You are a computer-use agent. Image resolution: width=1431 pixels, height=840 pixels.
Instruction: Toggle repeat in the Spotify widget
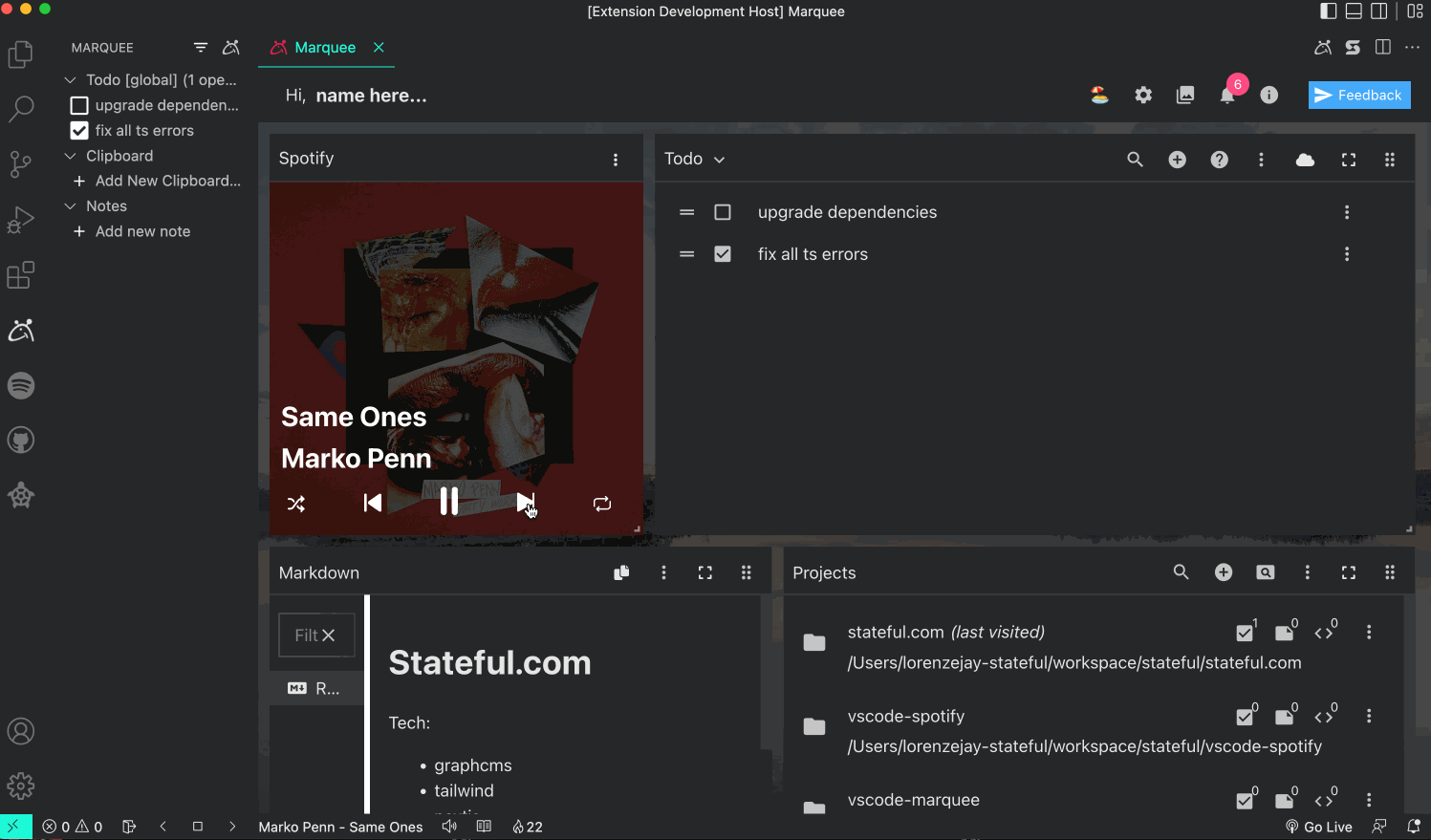coord(602,504)
